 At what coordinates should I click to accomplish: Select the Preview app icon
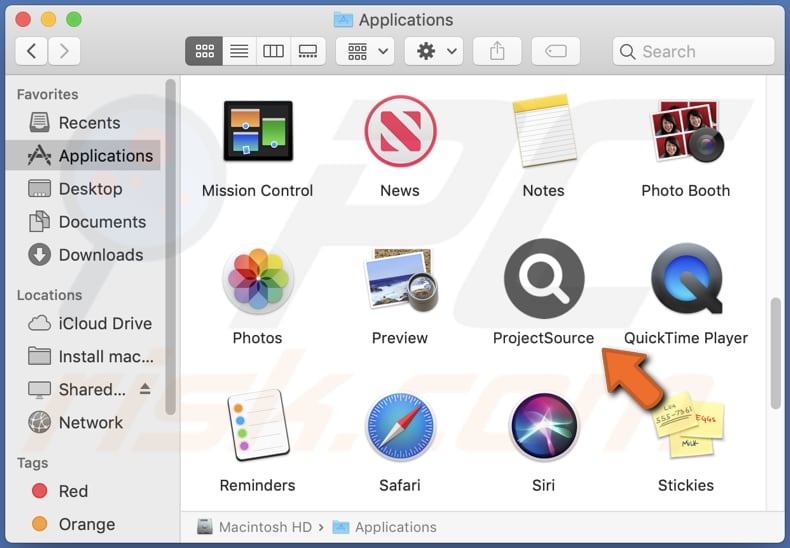pos(400,279)
